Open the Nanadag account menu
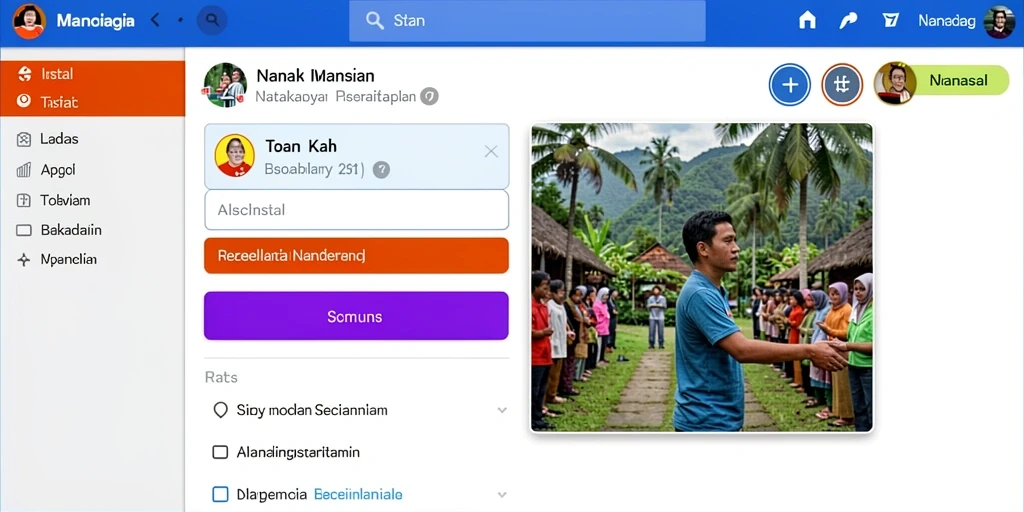Image resolution: width=1024 pixels, height=512 pixels. [947, 21]
